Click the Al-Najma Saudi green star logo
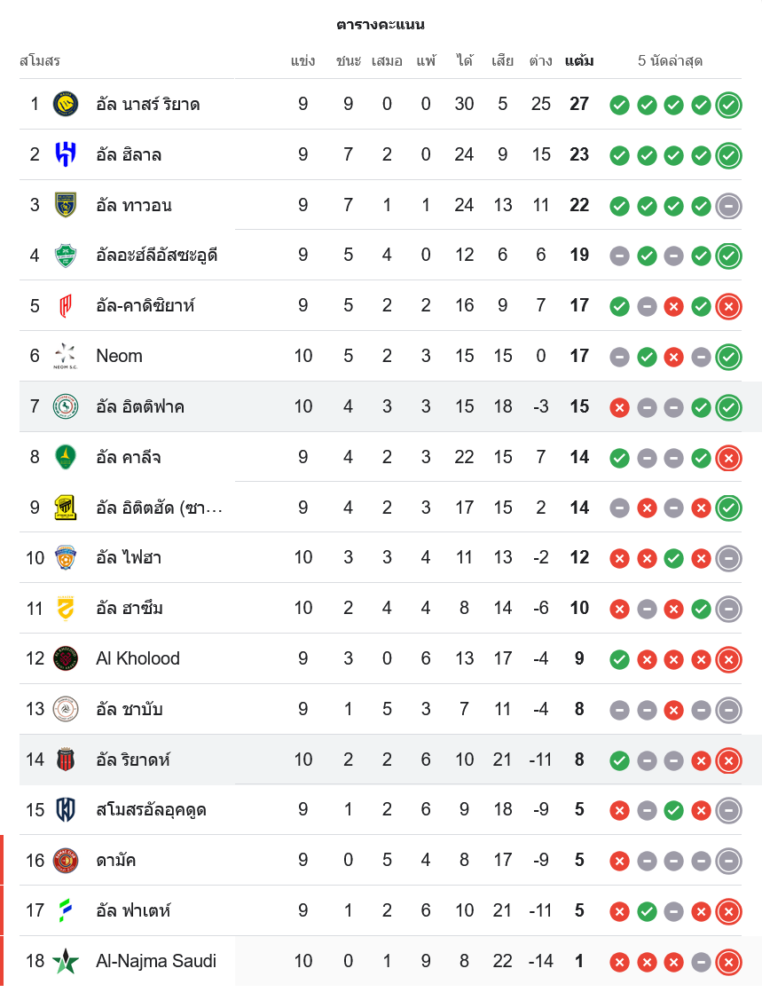The height and width of the screenshot is (1000, 762). click(x=66, y=961)
